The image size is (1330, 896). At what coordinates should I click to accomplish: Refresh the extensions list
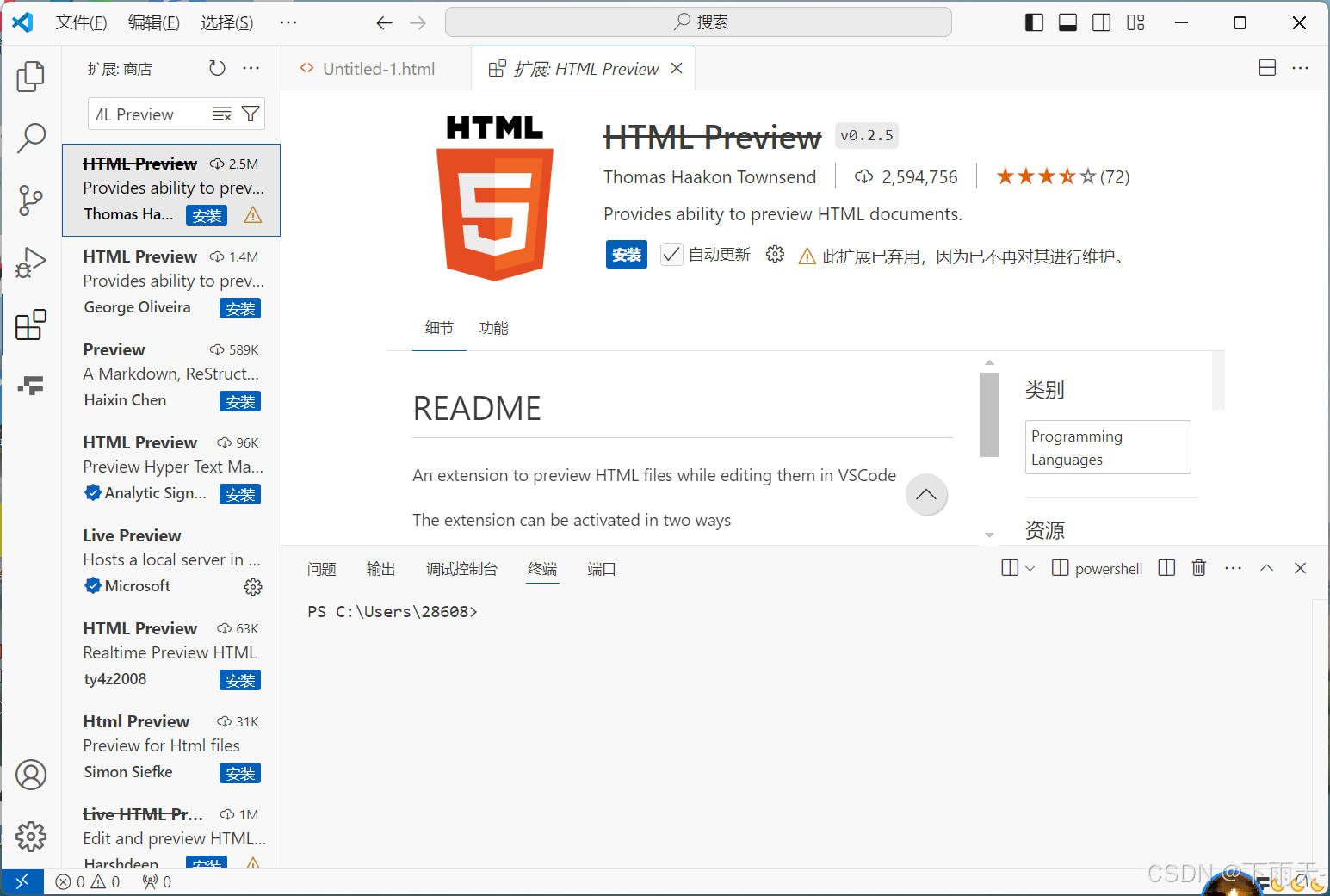tap(217, 68)
